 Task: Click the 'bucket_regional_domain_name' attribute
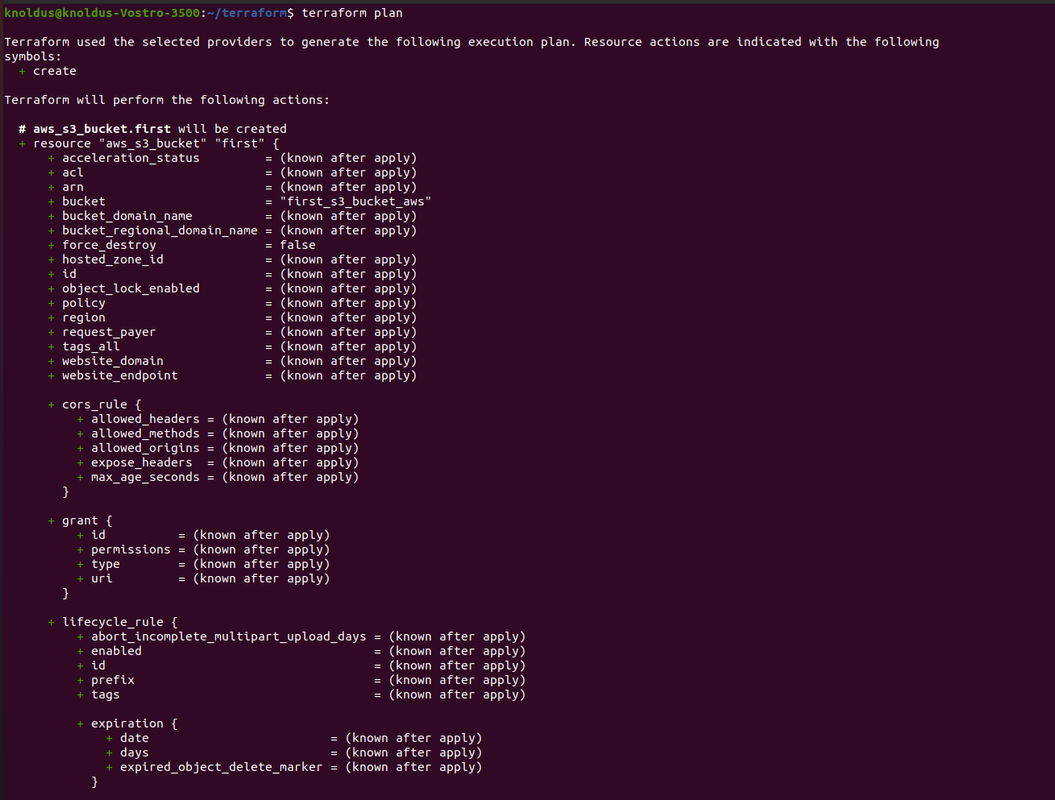[x=159, y=231]
